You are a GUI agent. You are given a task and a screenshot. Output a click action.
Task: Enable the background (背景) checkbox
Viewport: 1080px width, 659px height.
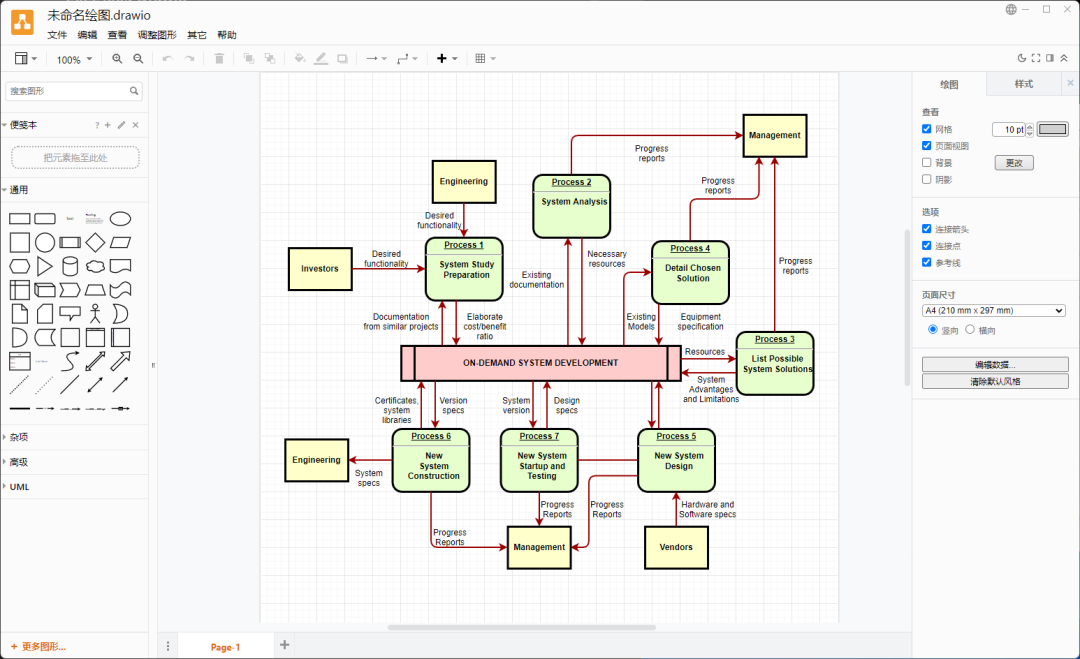point(926,163)
